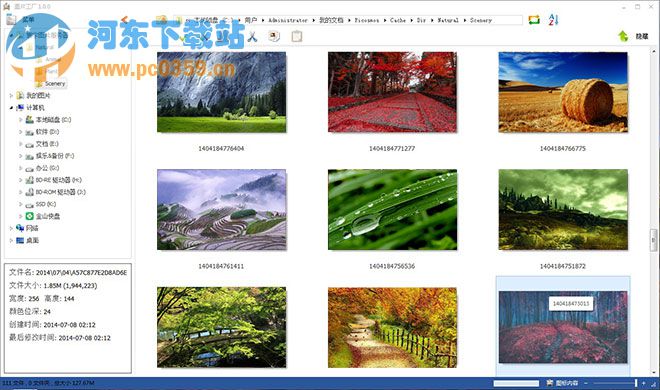Select the red autumn road thumbnail
The width and height of the screenshot is (660, 390).
coord(392,92)
